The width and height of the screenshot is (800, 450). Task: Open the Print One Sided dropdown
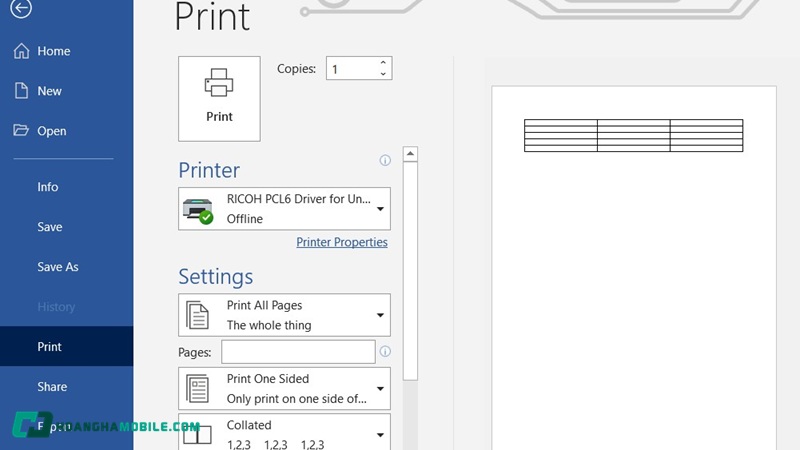[380, 388]
